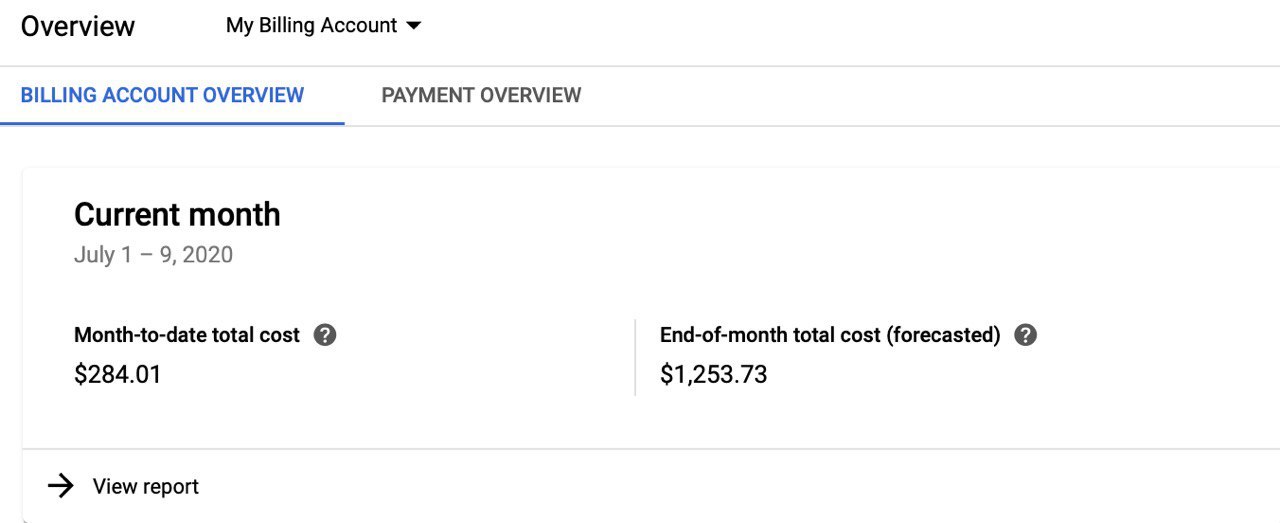This screenshot has height=523, width=1280.
Task: Click the Overview page title
Action: click(78, 26)
